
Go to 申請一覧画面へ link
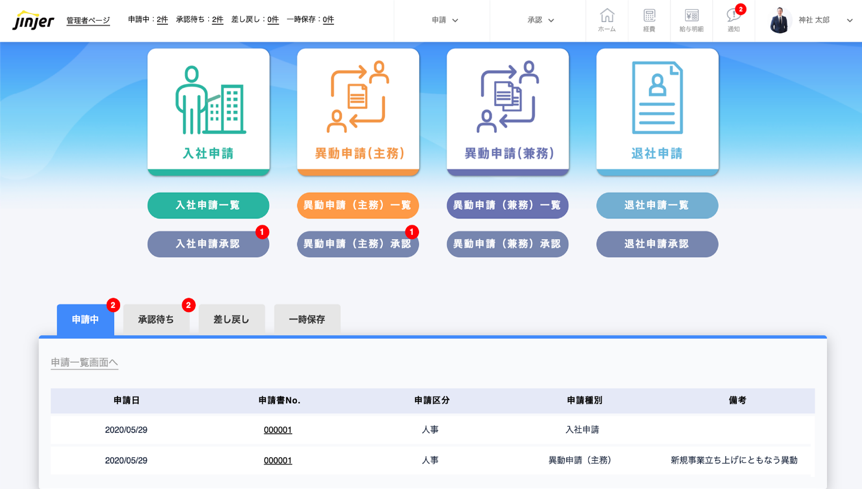click(x=84, y=363)
